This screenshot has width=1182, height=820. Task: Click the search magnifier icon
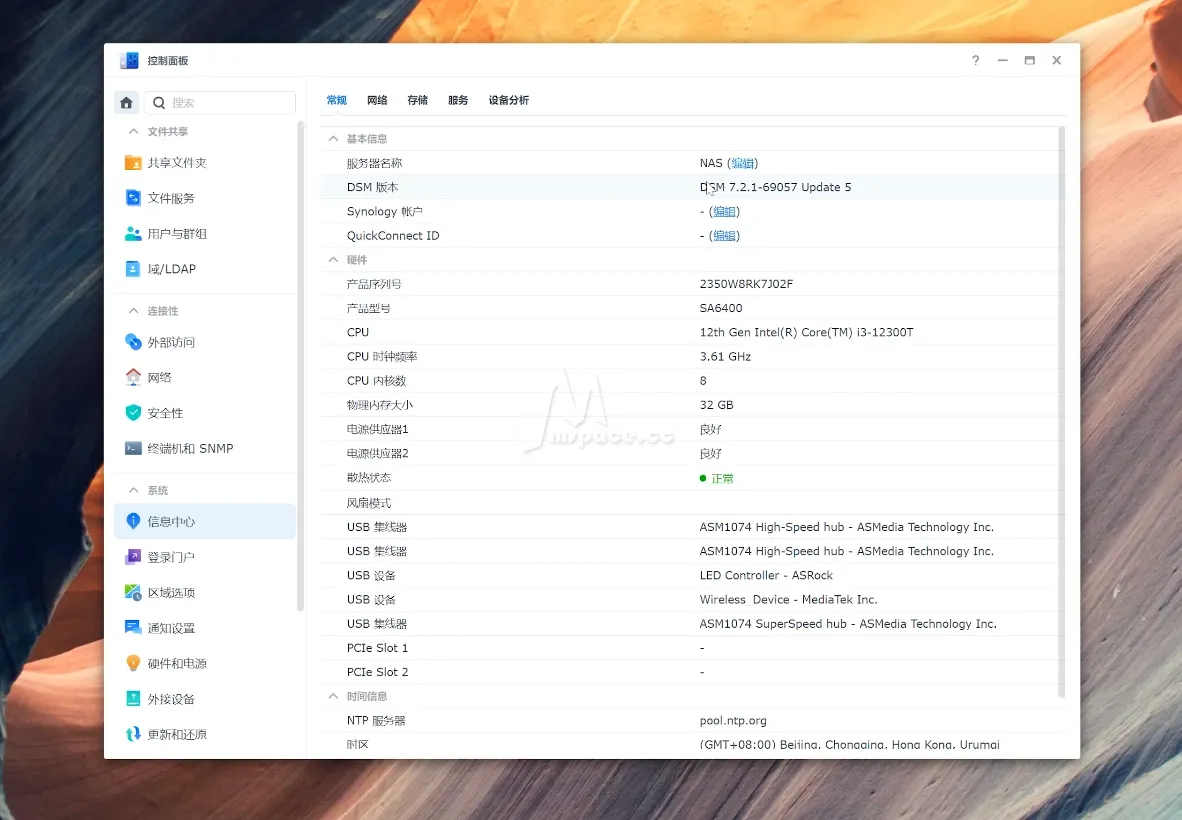[x=159, y=102]
